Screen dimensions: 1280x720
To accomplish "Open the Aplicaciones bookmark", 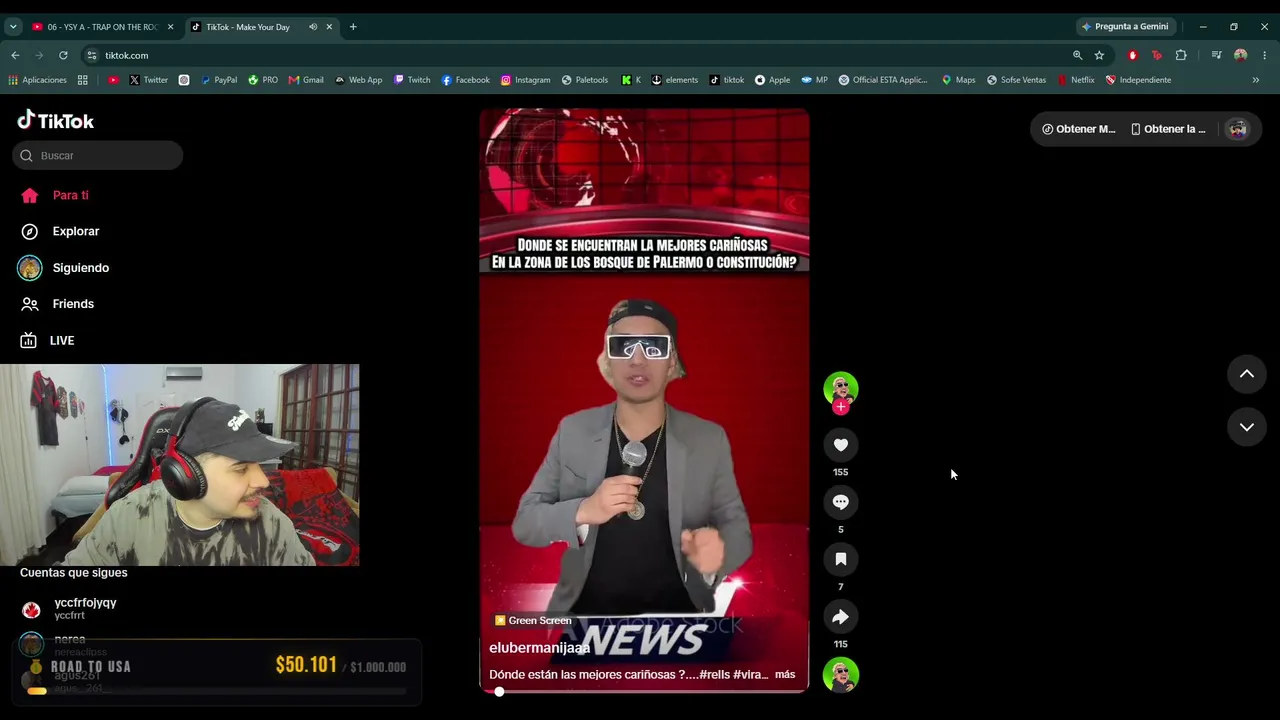I will point(37,80).
